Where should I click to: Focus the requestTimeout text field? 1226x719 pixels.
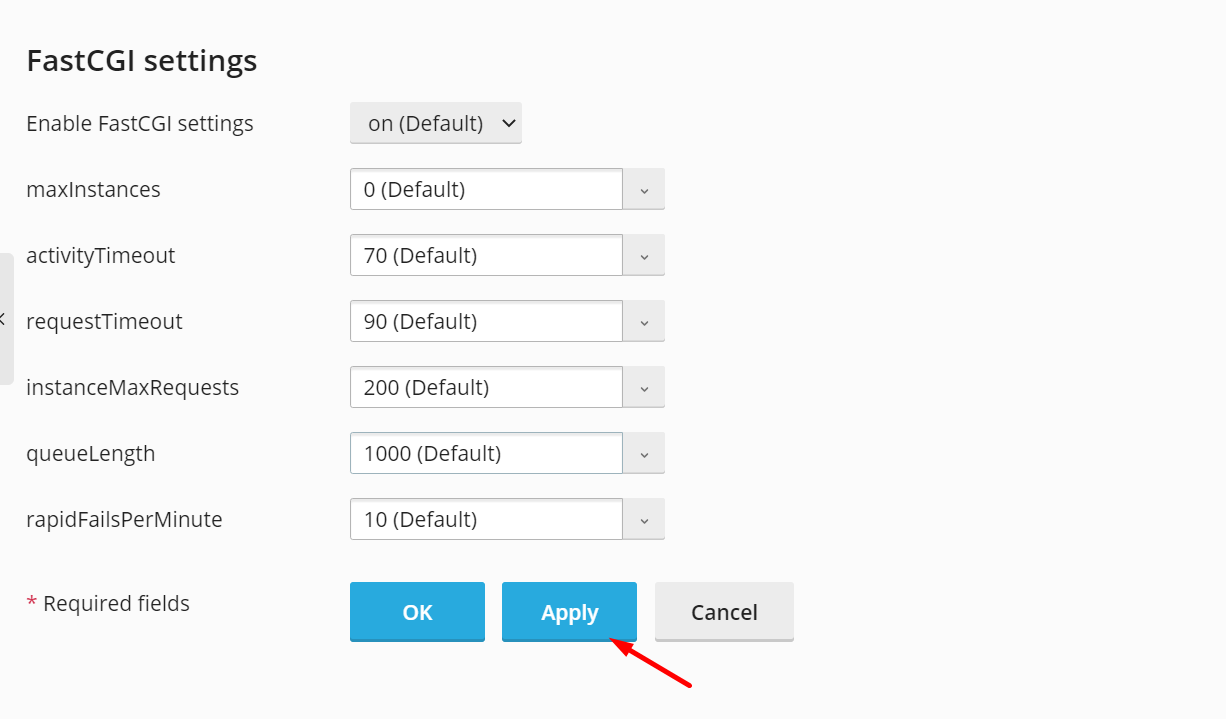coord(486,321)
